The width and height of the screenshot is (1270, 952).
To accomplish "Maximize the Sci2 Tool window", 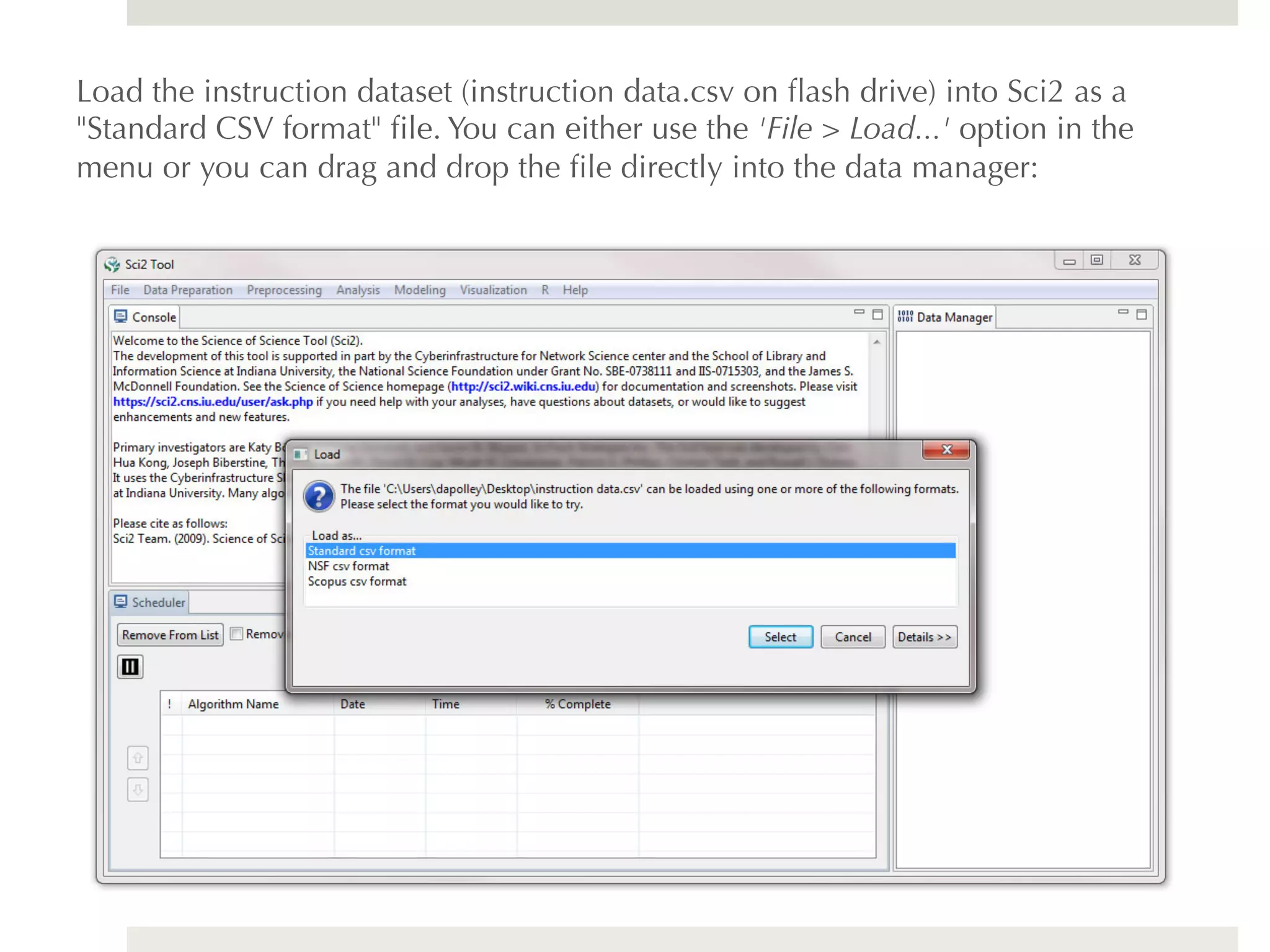I will [x=1097, y=260].
